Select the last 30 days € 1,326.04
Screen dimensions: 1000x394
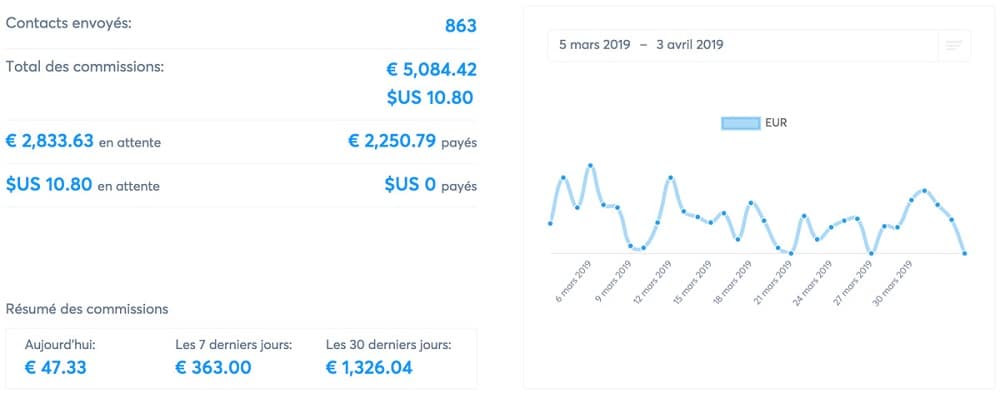click(369, 368)
